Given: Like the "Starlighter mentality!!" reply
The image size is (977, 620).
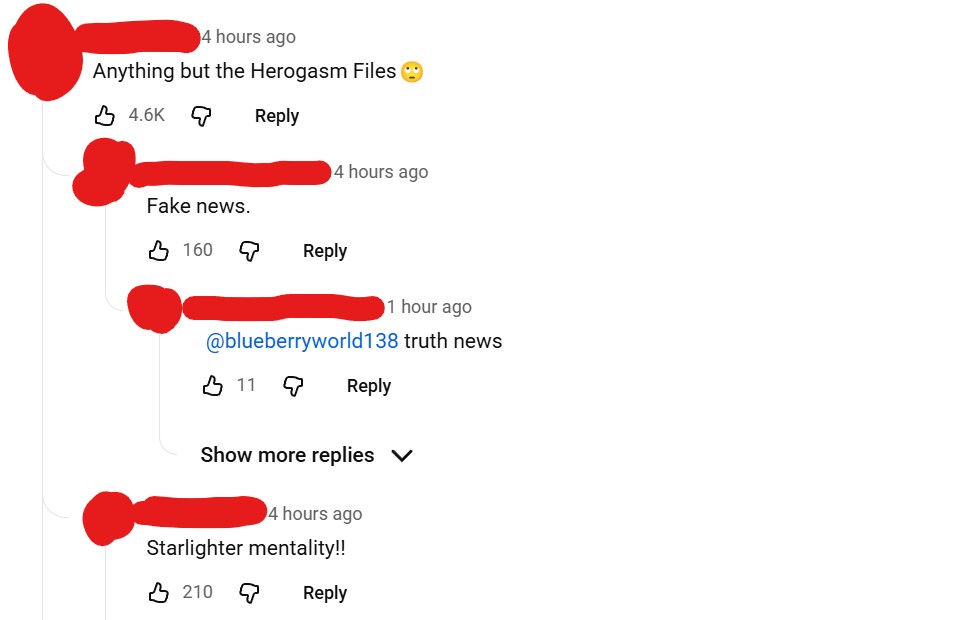Looking at the screenshot, I should (158, 593).
